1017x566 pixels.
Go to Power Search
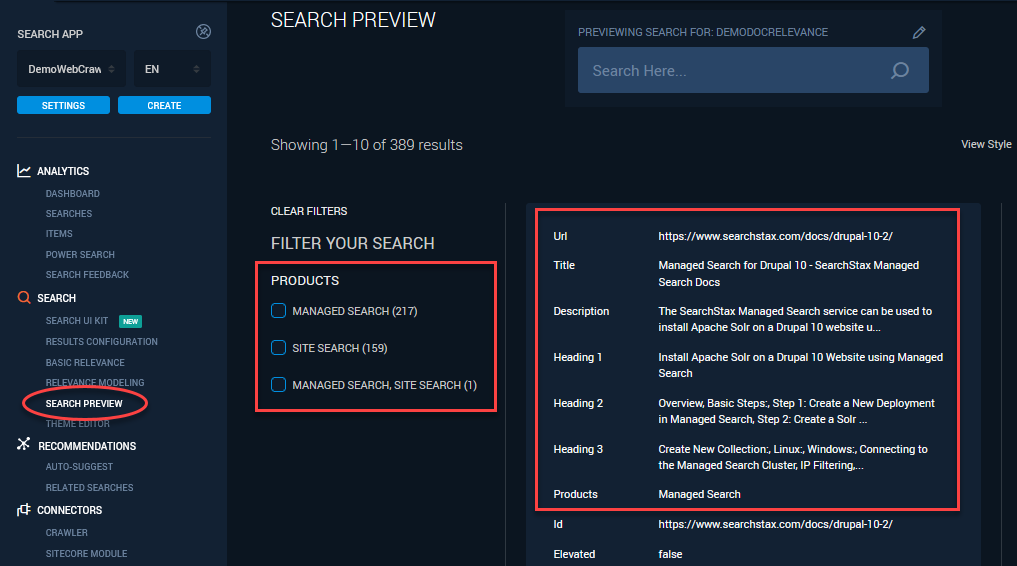[80, 254]
